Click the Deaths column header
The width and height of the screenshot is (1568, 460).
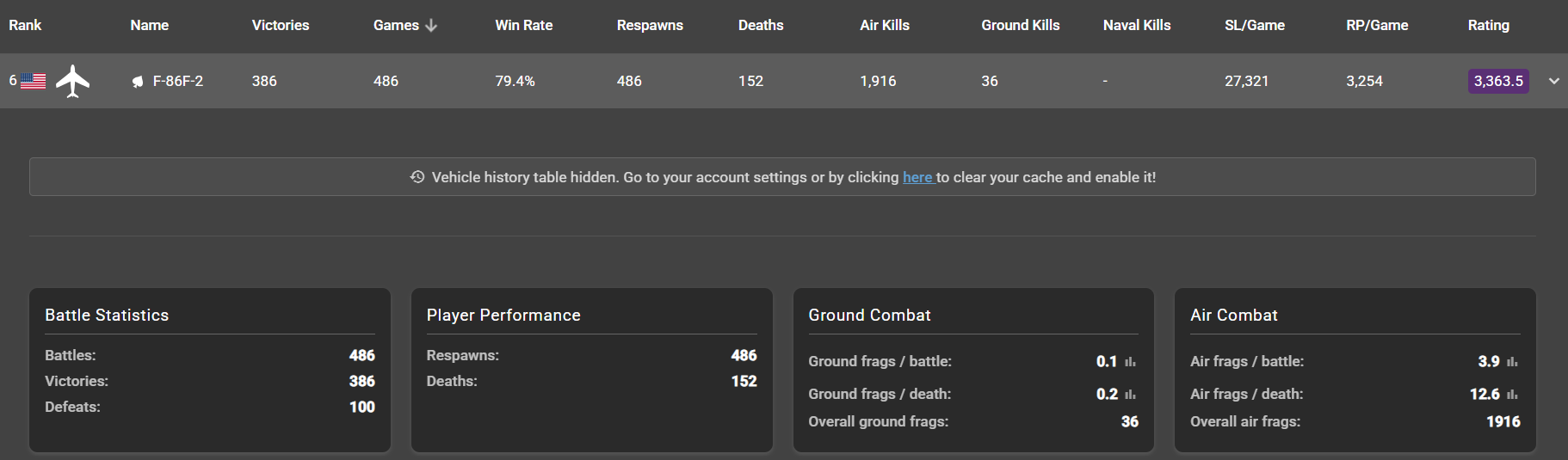pos(761,26)
